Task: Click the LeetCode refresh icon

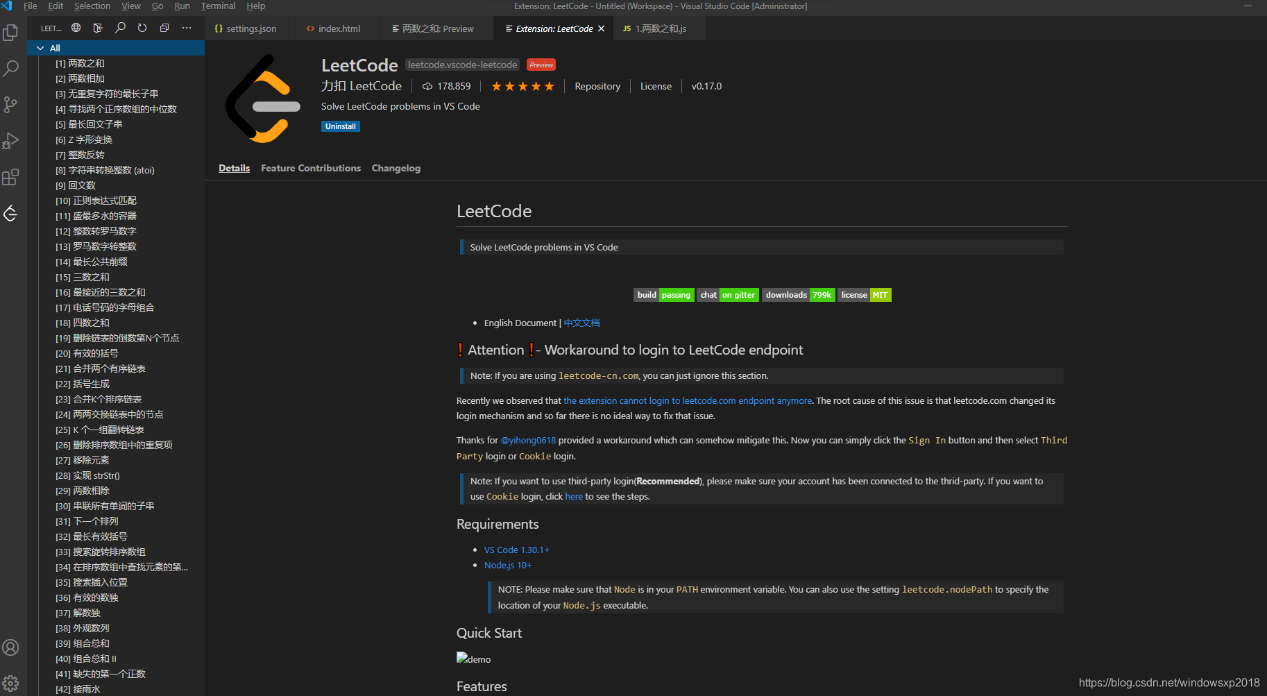Action: (142, 28)
